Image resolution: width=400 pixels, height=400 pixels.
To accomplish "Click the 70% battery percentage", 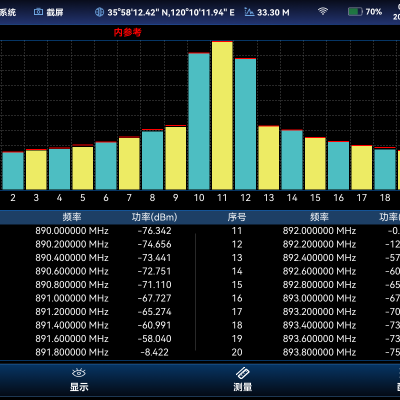I will click(374, 12).
